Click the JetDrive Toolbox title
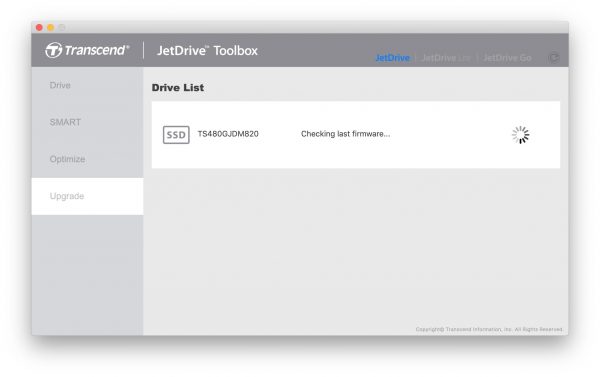 pyautogui.click(x=207, y=51)
